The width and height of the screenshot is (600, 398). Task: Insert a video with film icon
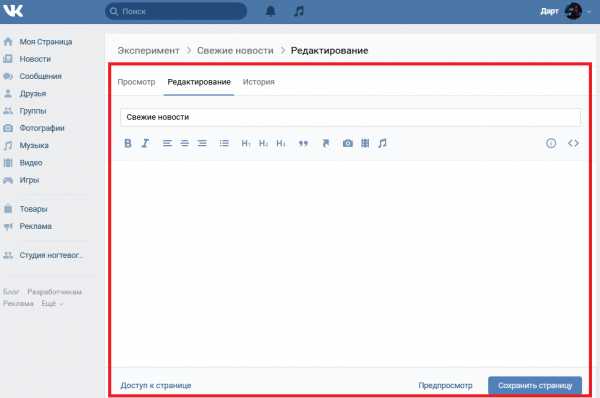tap(365, 143)
